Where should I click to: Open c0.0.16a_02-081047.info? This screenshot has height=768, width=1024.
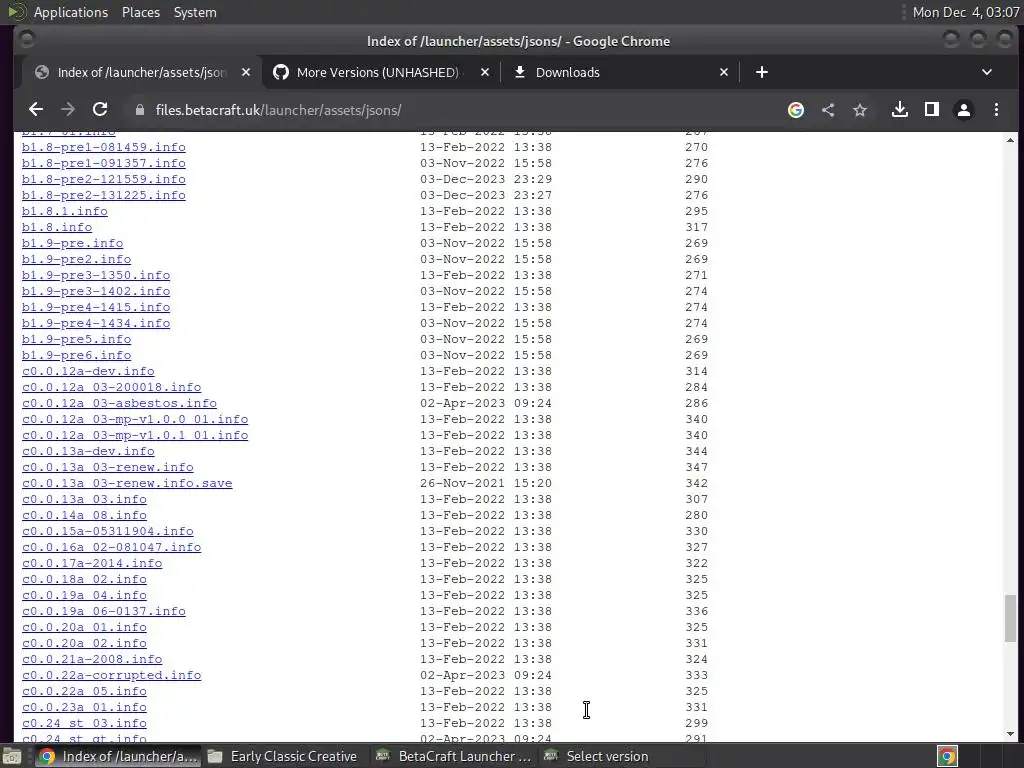tap(111, 547)
